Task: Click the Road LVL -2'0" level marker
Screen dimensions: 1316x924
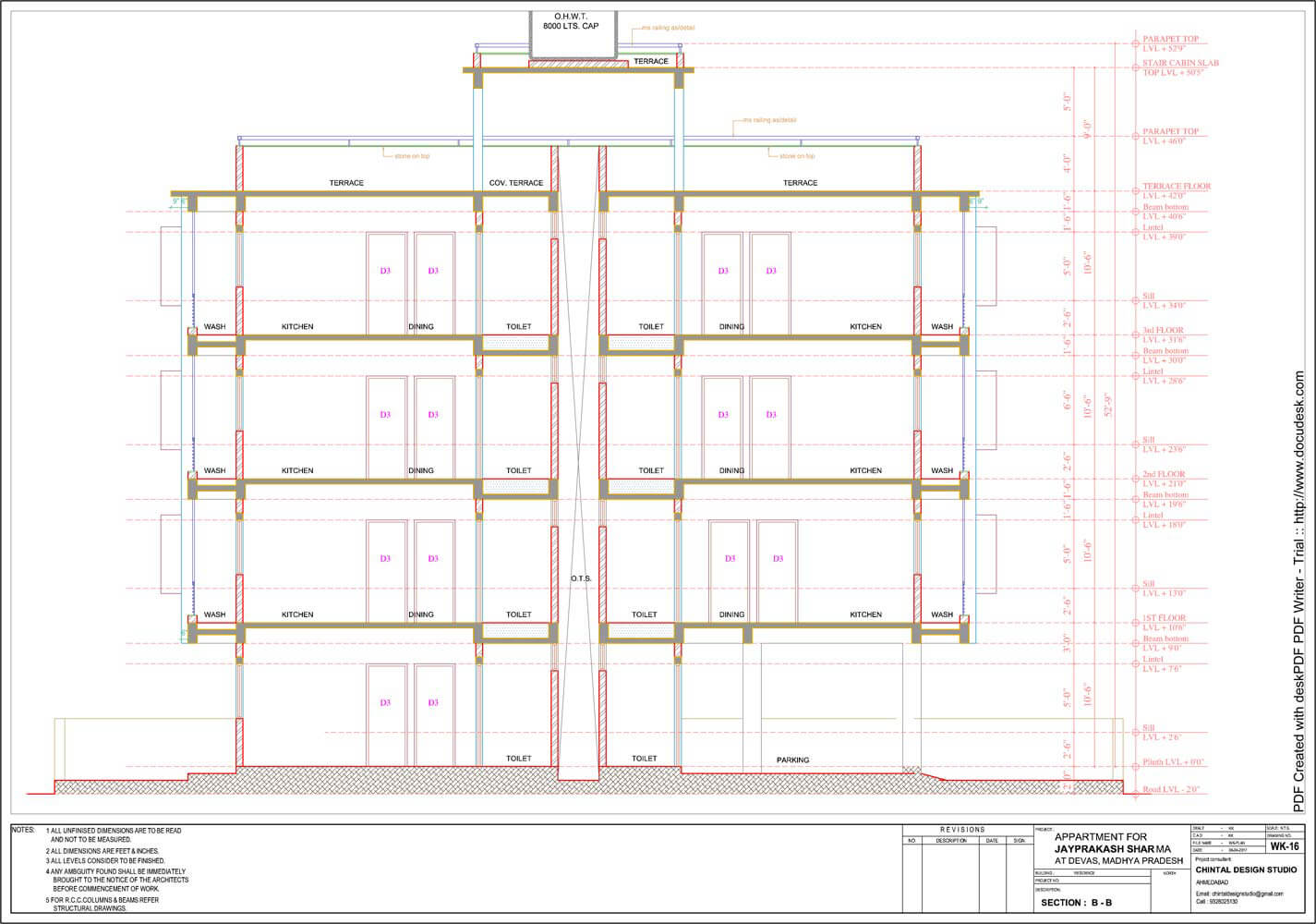Action: pyautogui.click(x=1135, y=792)
